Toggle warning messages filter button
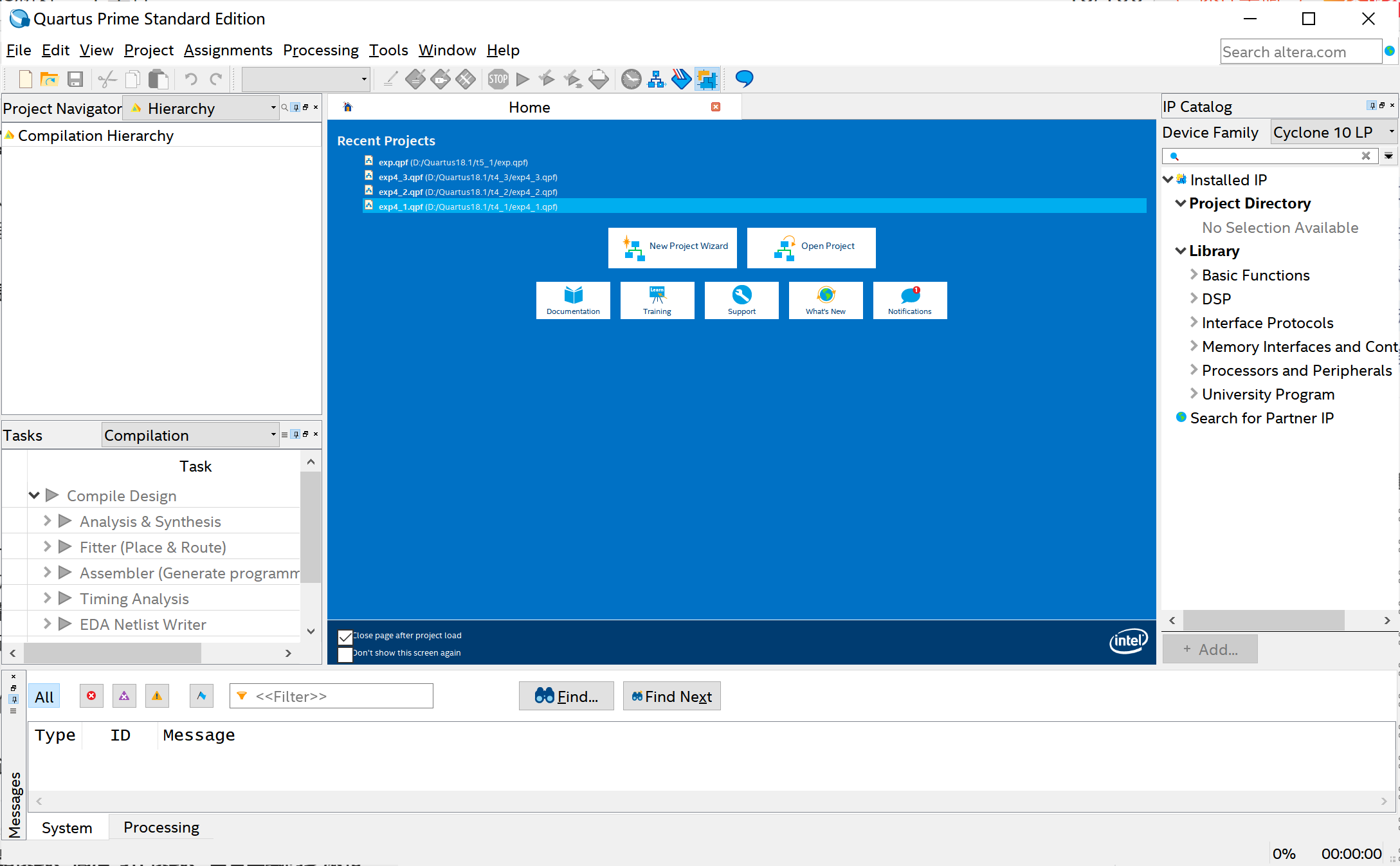 coord(157,696)
